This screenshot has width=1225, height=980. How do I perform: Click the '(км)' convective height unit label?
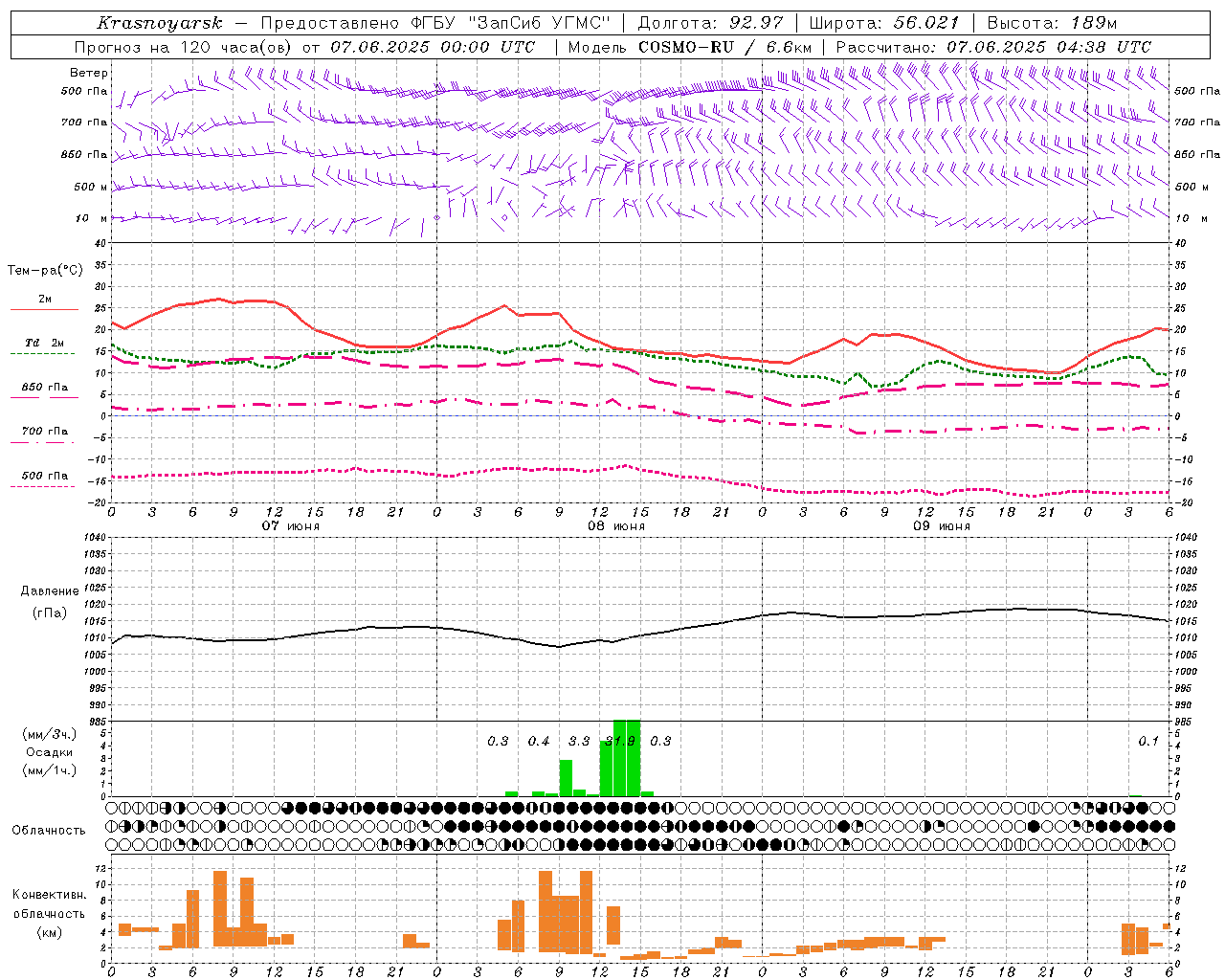click(50, 932)
